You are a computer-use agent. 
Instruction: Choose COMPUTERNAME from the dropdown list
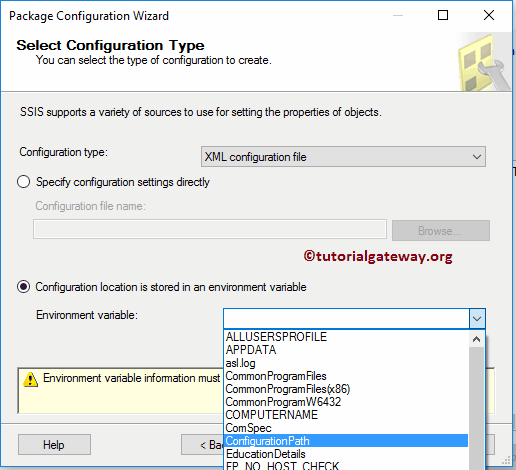click(346, 415)
